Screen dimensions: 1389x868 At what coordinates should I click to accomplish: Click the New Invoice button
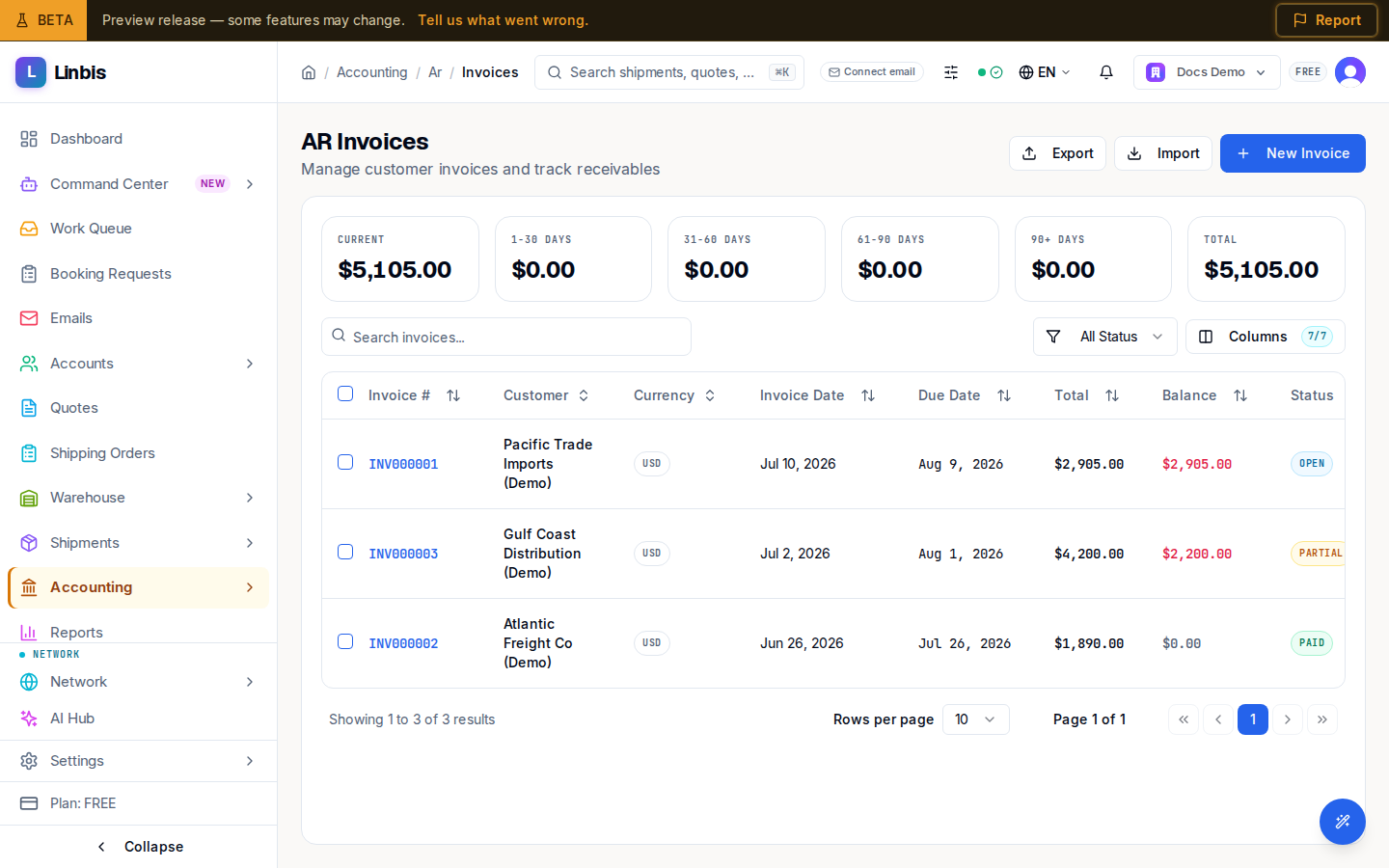(1293, 153)
